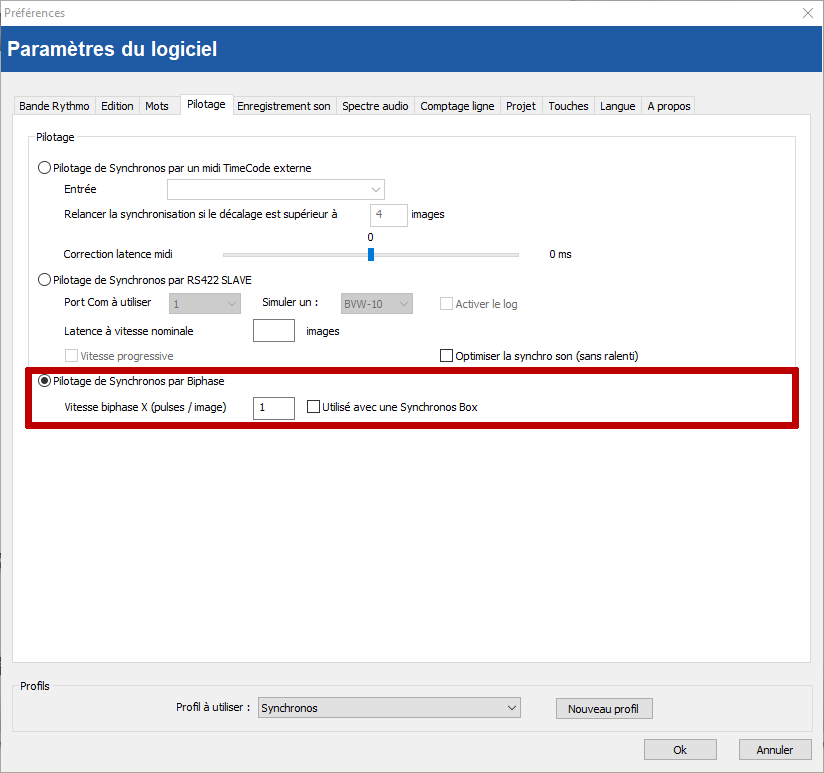
Task: Go to the Spectre audio tab
Action: click(x=375, y=106)
